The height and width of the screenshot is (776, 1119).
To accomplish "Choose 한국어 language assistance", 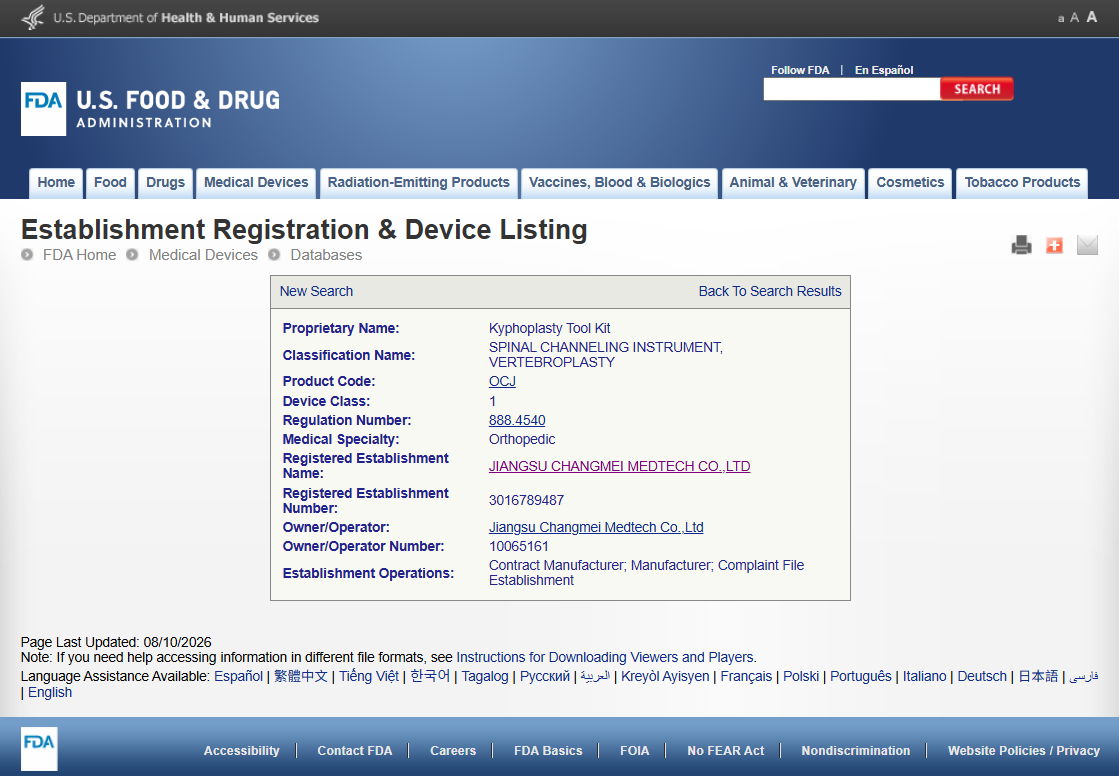I will click(x=430, y=676).
